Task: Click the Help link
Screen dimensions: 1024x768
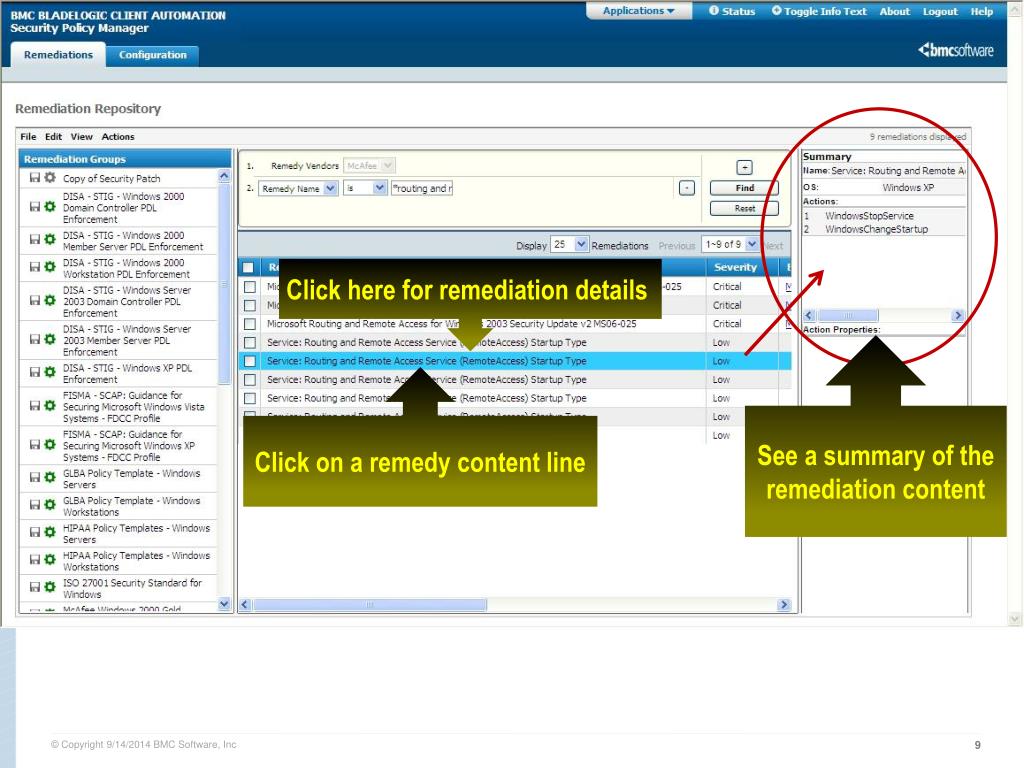Action: tap(982, 11)
